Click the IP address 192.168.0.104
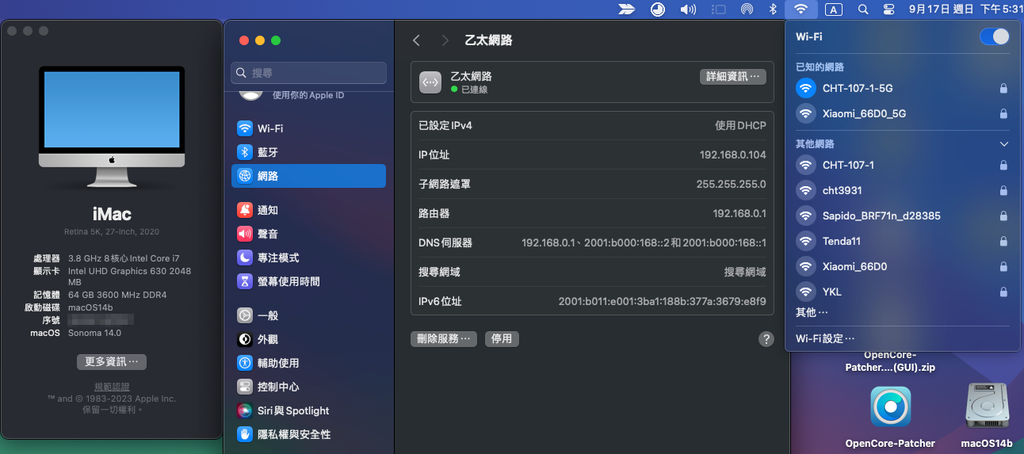The height and width of the screenshot is (454, 1024). 733,155
